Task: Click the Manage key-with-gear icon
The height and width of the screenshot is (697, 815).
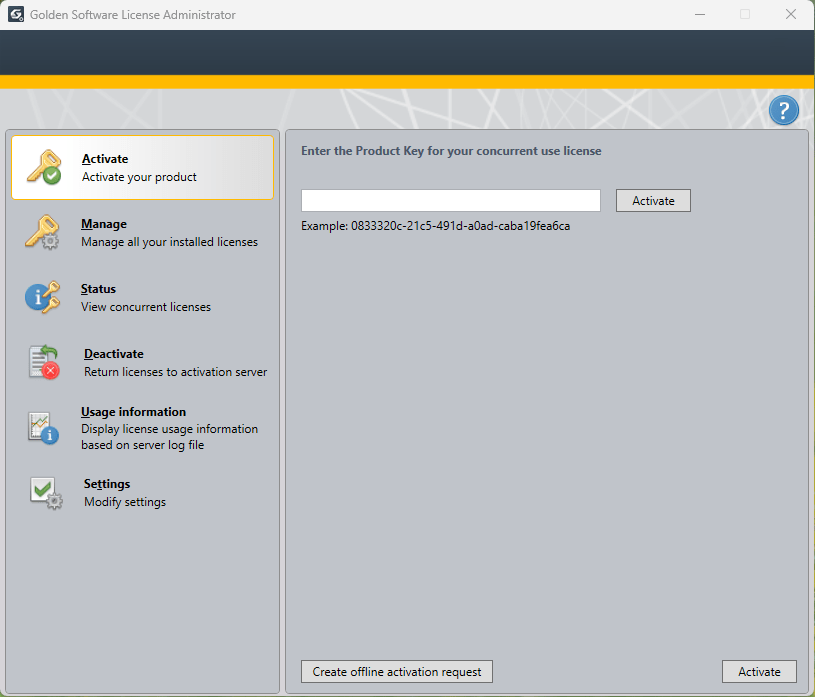Action: point(43,232)
